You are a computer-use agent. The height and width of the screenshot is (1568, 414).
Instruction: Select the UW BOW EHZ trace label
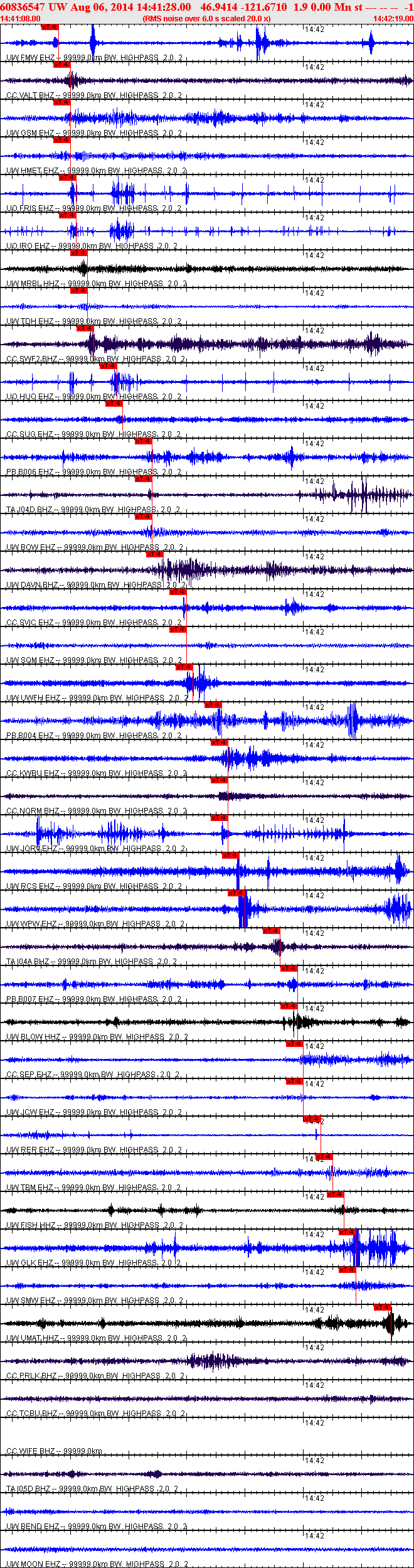95,547
